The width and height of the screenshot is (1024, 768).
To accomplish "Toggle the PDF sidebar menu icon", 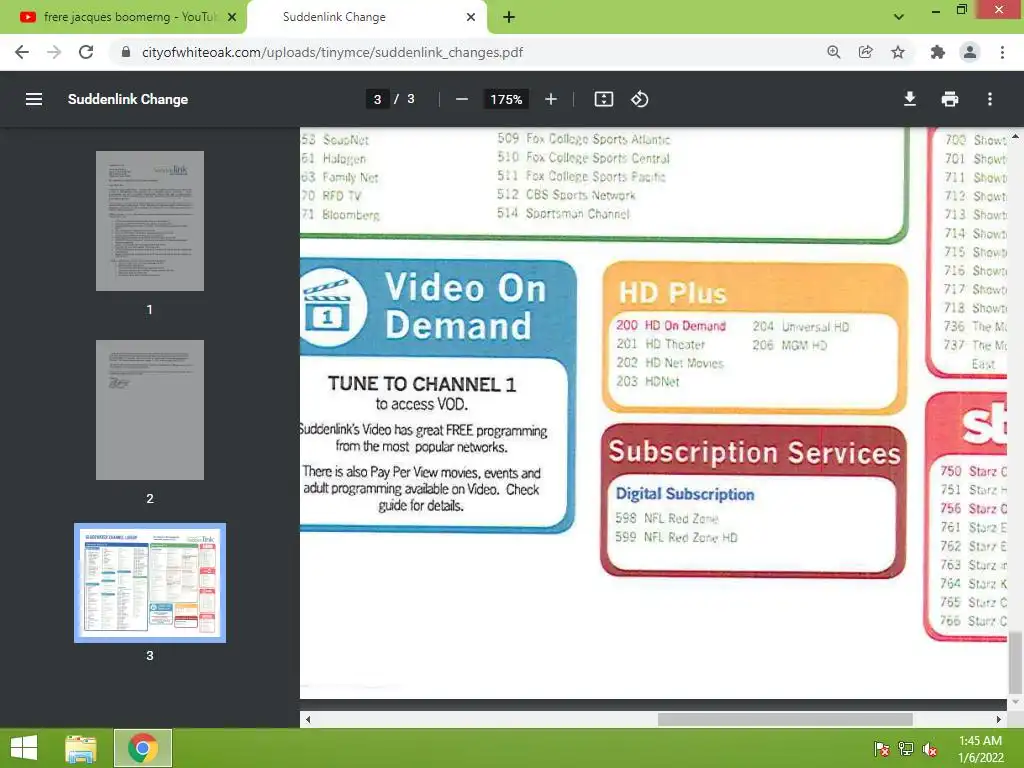I will (x=34, y=99).
